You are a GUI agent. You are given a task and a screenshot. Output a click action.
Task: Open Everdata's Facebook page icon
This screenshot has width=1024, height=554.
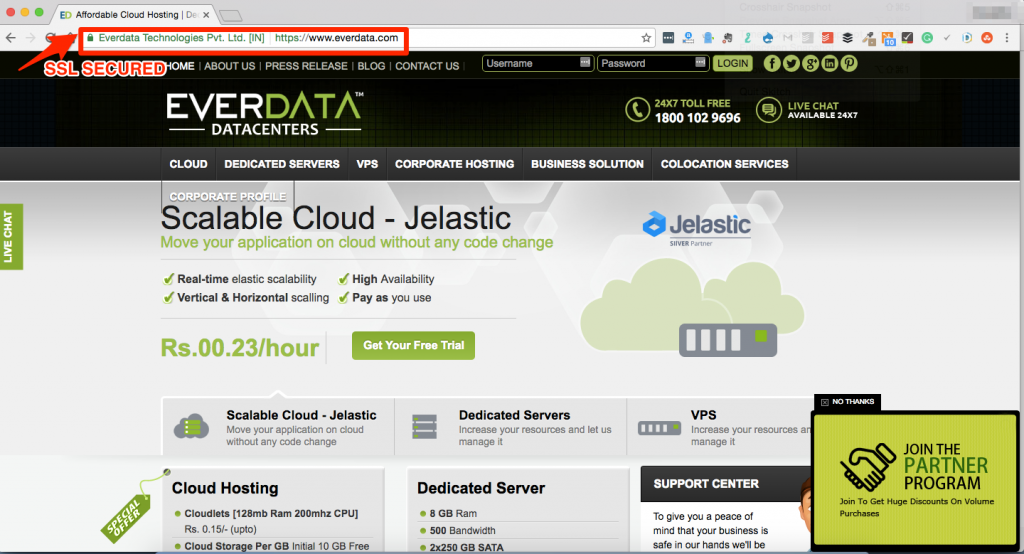click(x=772, y=63)
